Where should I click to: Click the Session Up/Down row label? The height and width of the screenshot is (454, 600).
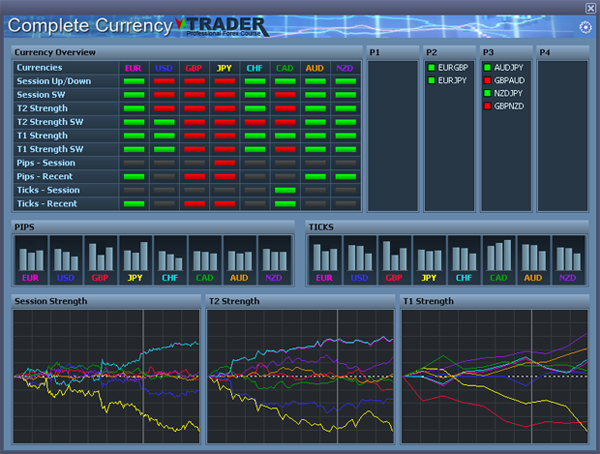click(x=54, y=81)
